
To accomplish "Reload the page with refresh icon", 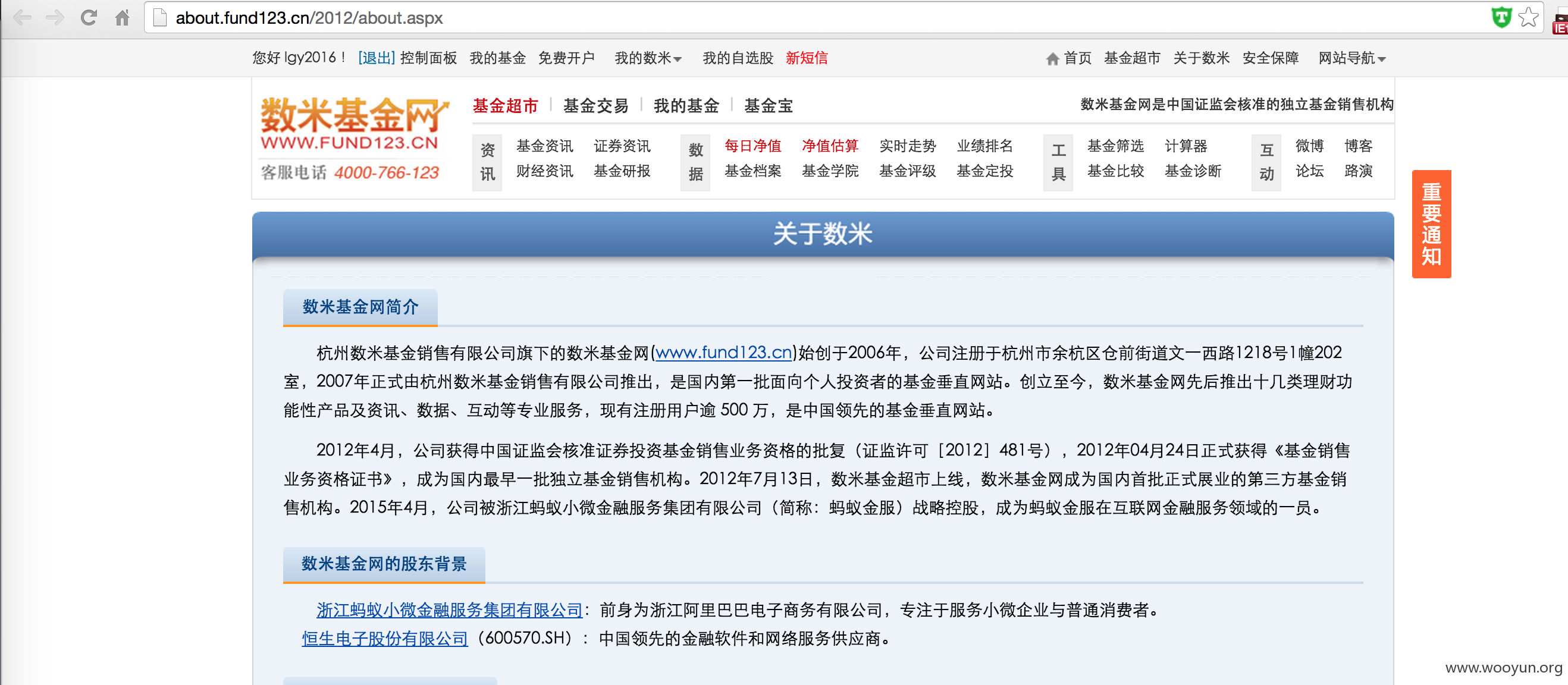I will [89, 18].
